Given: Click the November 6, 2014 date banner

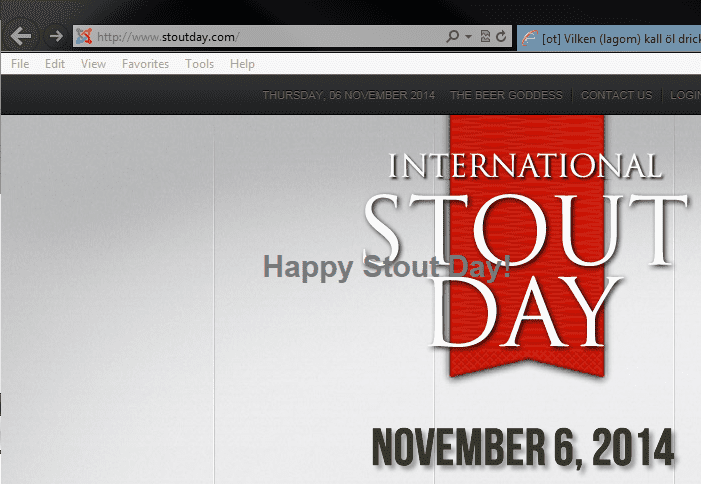Looking at the screenshot, I should (523, 447).
